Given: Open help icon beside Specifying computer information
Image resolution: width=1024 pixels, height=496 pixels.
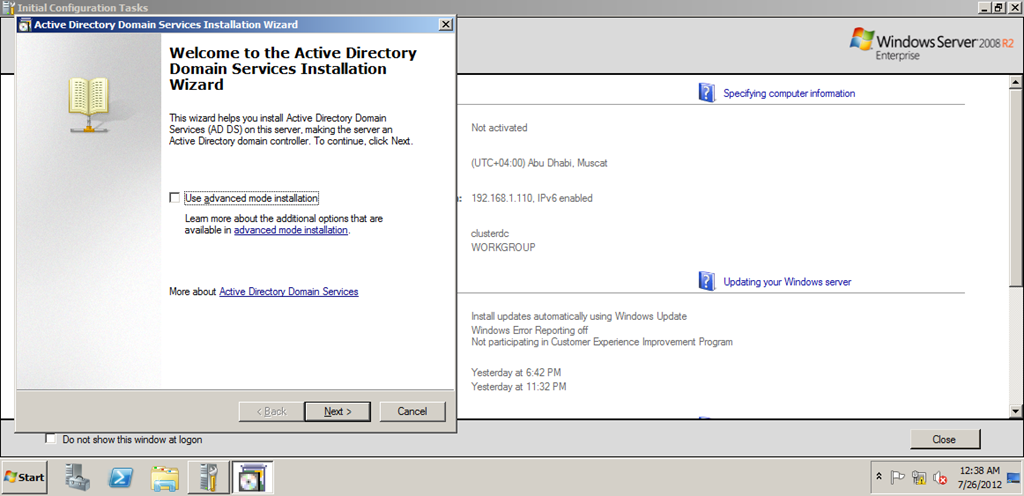Looking at the screenshot, I should tap(707, 93).
